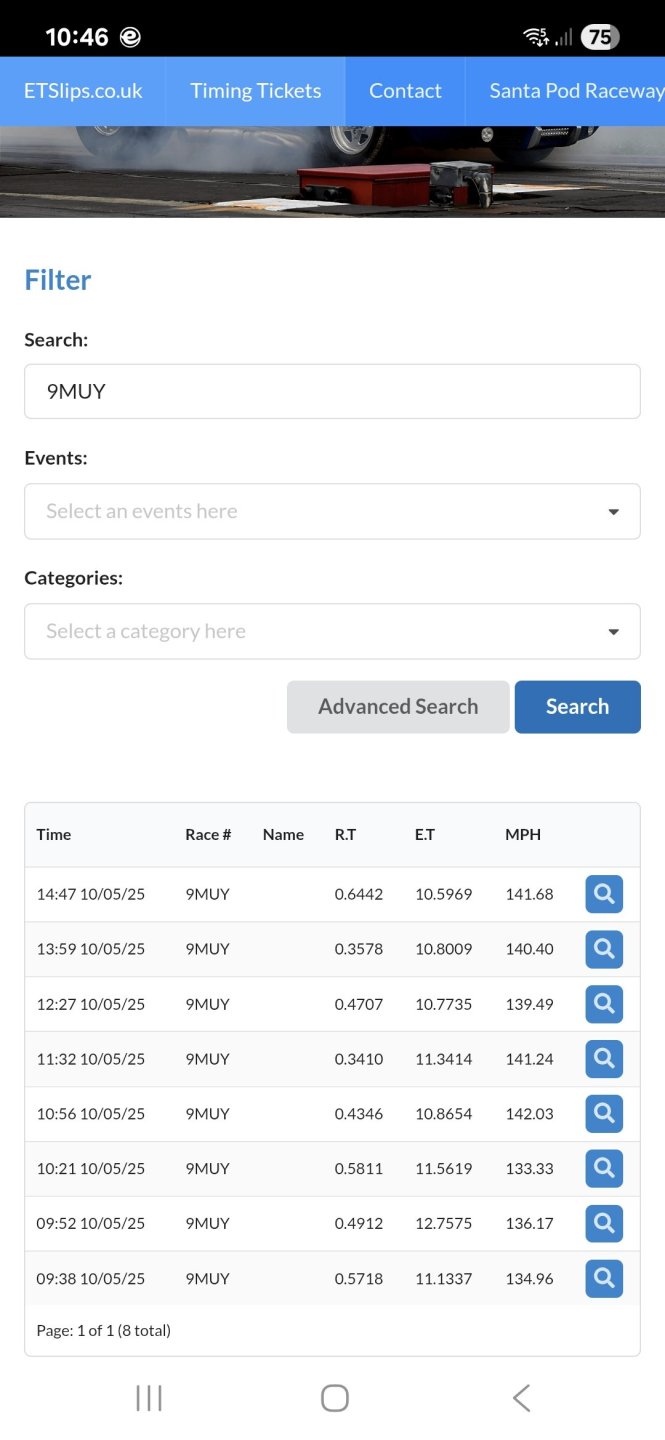Tap the Recent apps button

148,1397
